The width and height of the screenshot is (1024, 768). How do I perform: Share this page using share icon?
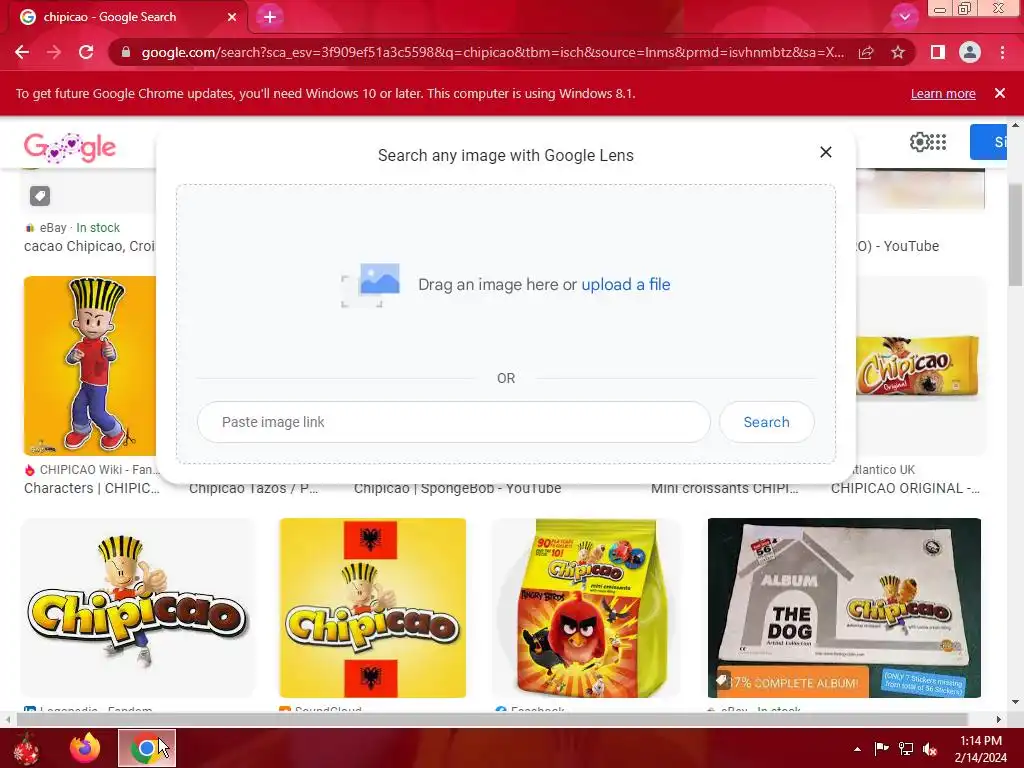[866, 52]
